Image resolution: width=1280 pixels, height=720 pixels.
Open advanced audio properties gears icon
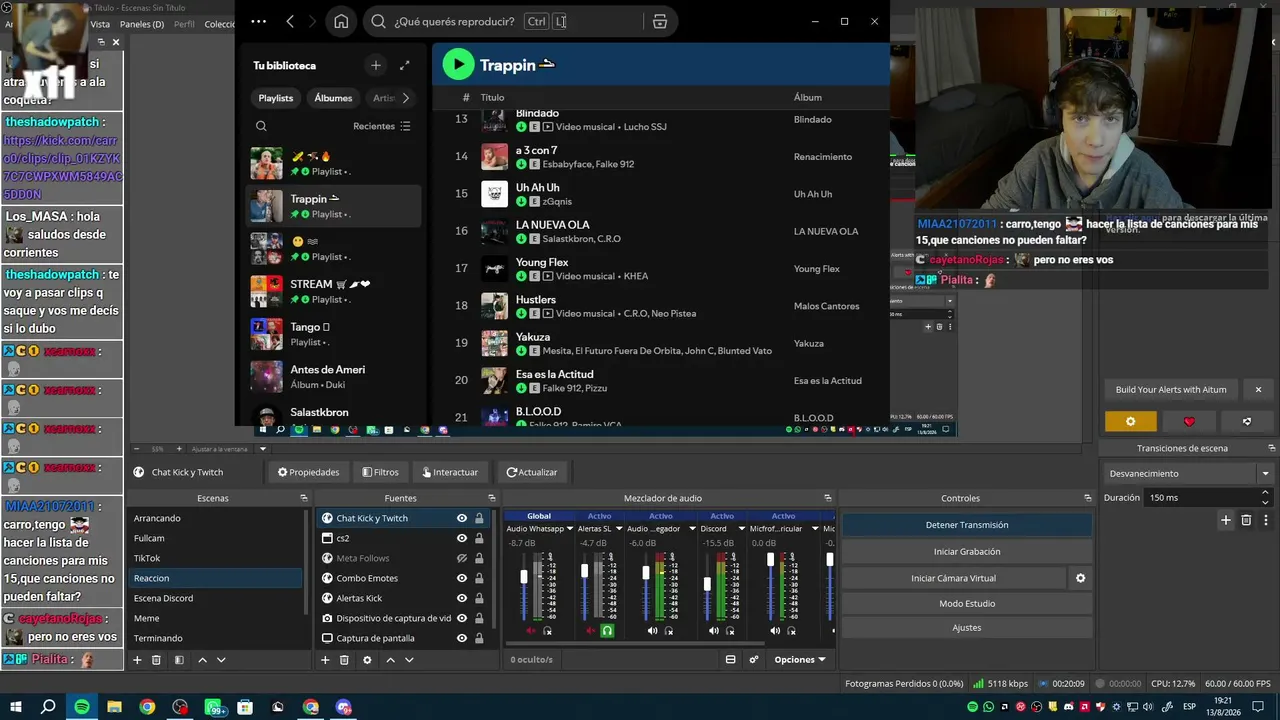(754, 660)
